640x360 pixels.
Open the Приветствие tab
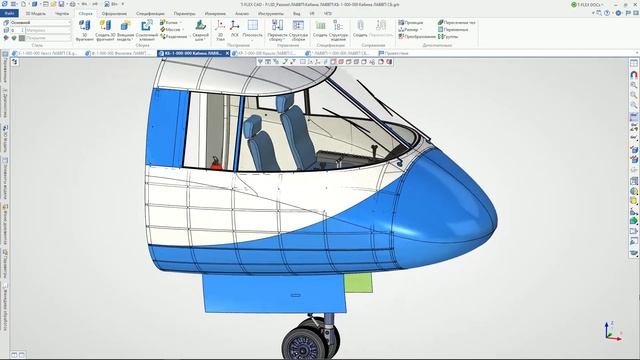[x=393, y=53]
